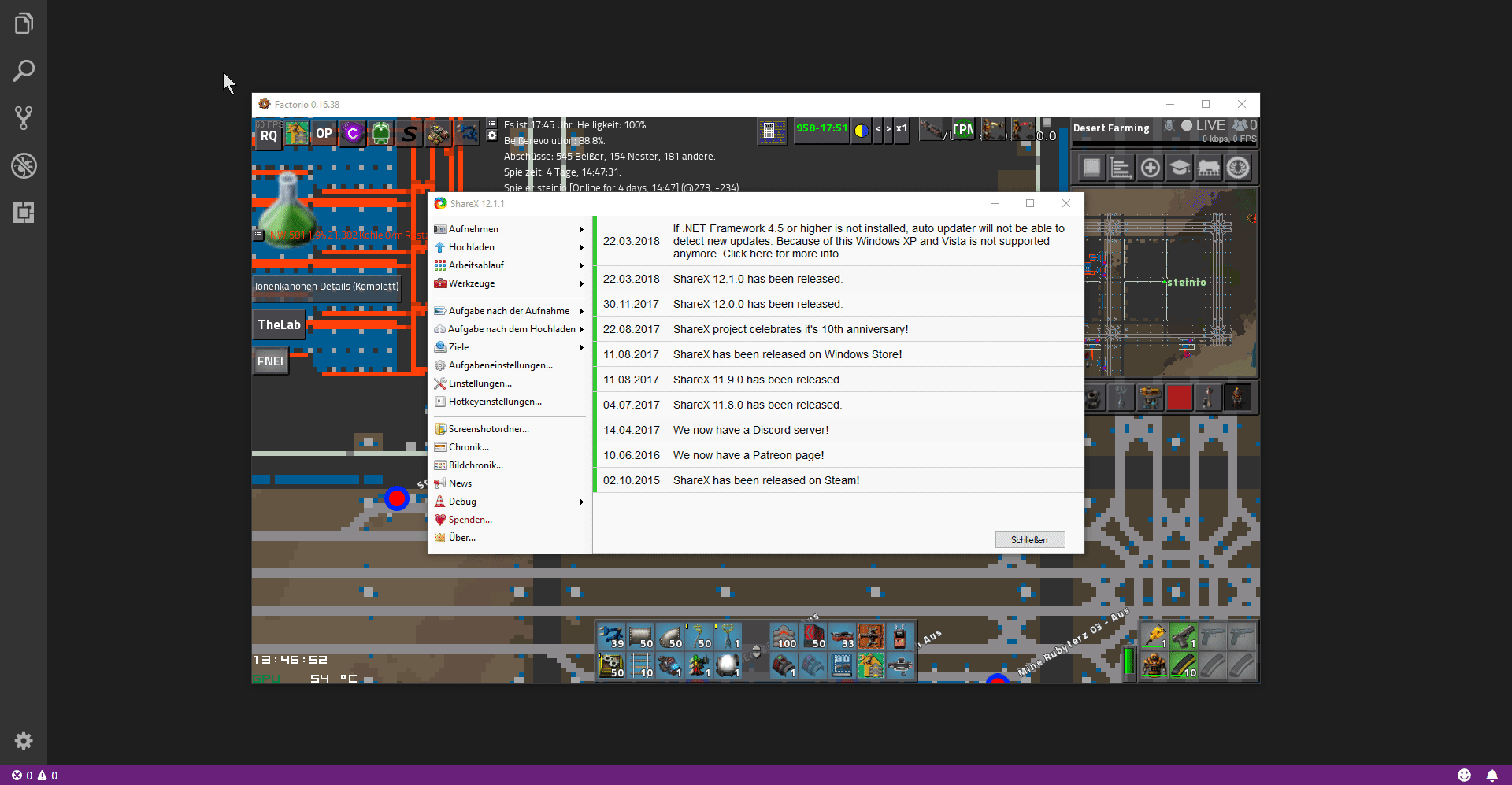
Task: Expand the Debug submenu arrow
Action: click(581, 502)
